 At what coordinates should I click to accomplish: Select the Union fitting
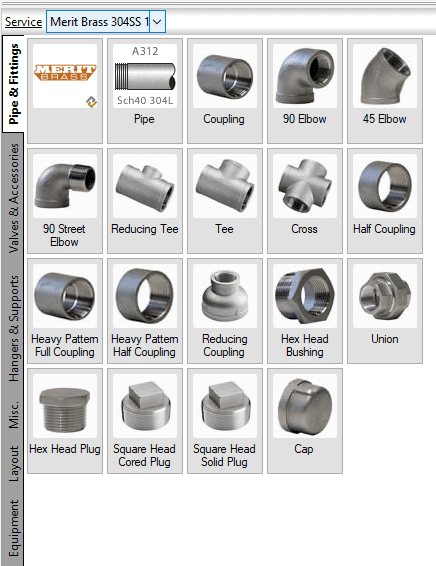tap(385, 311)
